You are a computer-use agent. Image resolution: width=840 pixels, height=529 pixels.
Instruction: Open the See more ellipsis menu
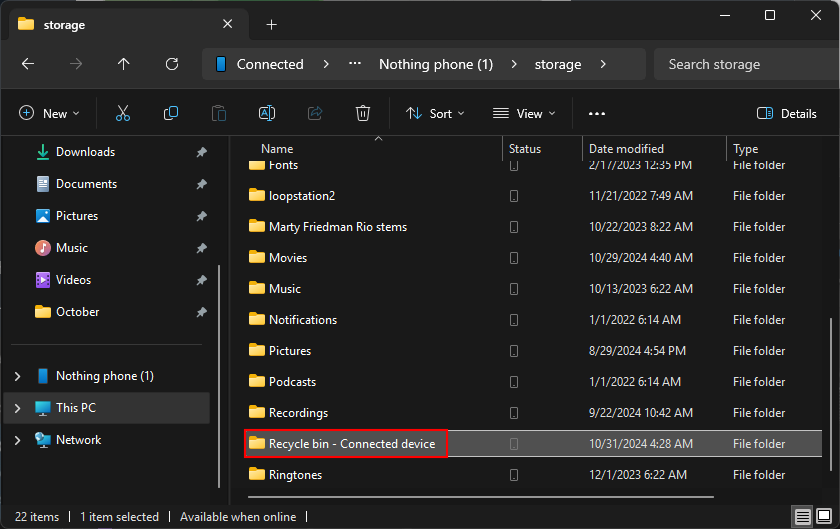click(x=597, y=114)
